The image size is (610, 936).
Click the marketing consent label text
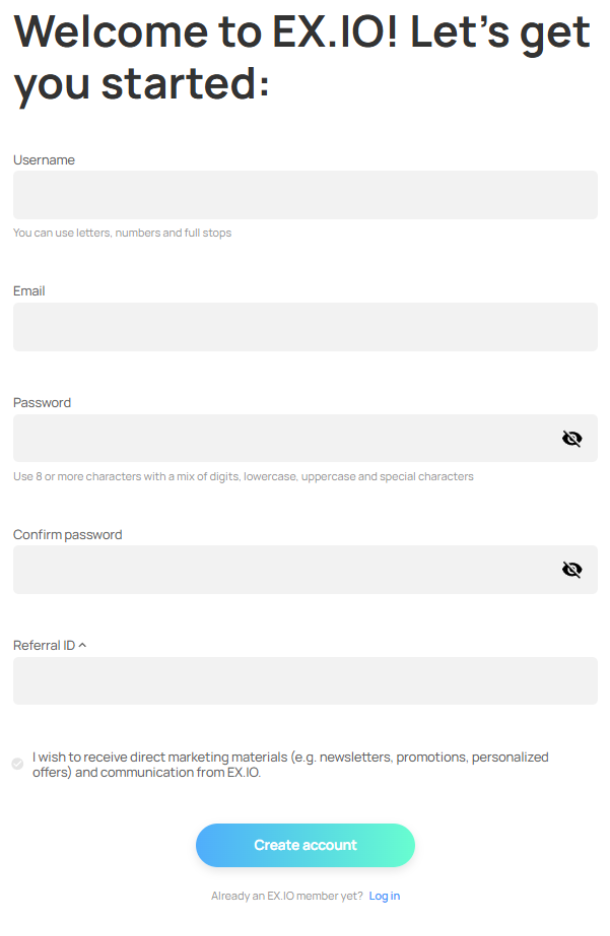point(290,765)
